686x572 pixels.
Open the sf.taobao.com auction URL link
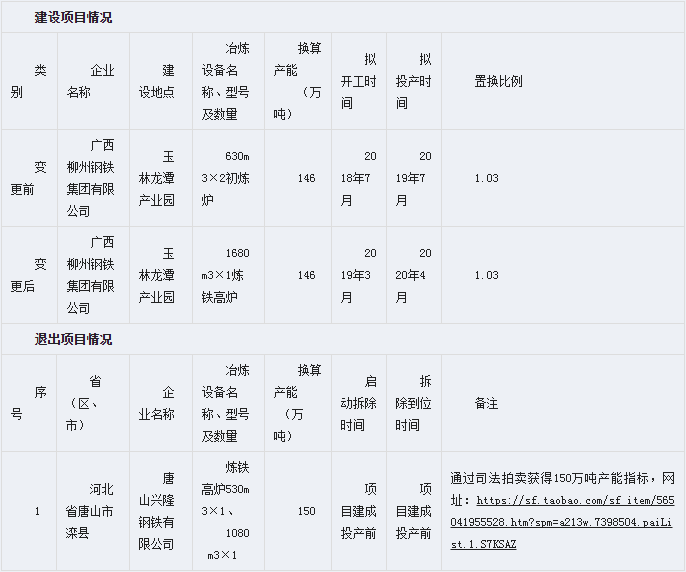coord(563,523)
